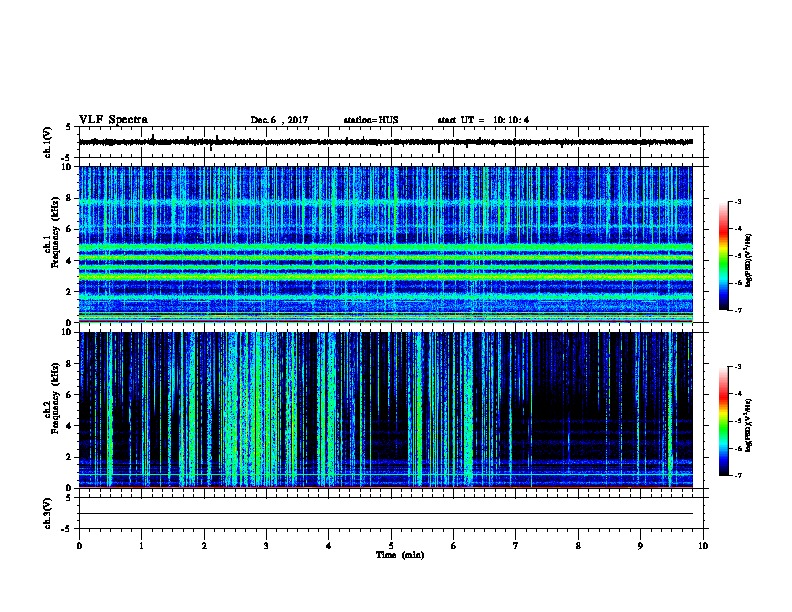Click time axis tick label '0'
The width and height of the screenshot is (792, 612).
pyautogui.click(x=79, y=546)
